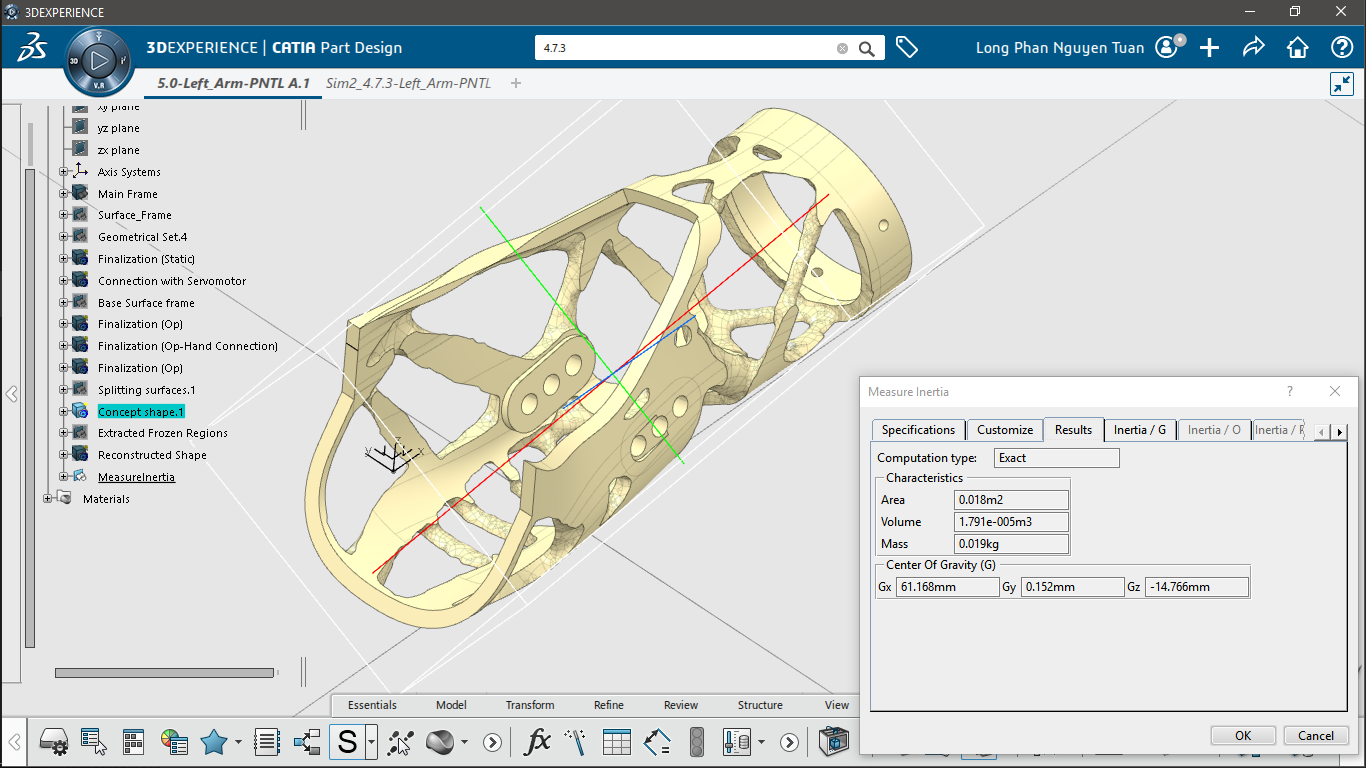Image resolution: width=1366 pixels, height=768 pixels.
Task: Click the tree structure branch icon
Action: pos(307,742)
